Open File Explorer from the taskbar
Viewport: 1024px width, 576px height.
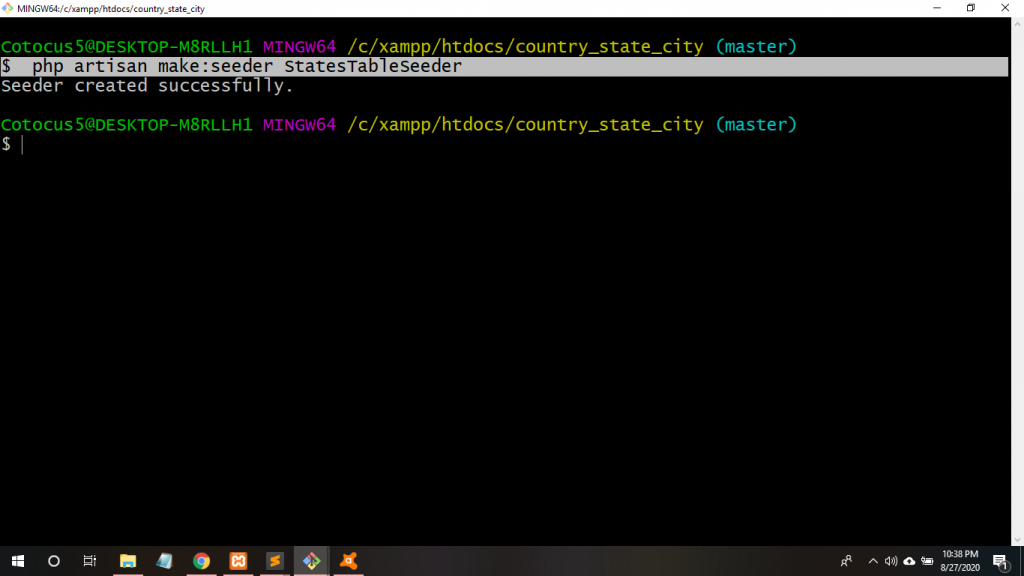(x=128, y=561)
